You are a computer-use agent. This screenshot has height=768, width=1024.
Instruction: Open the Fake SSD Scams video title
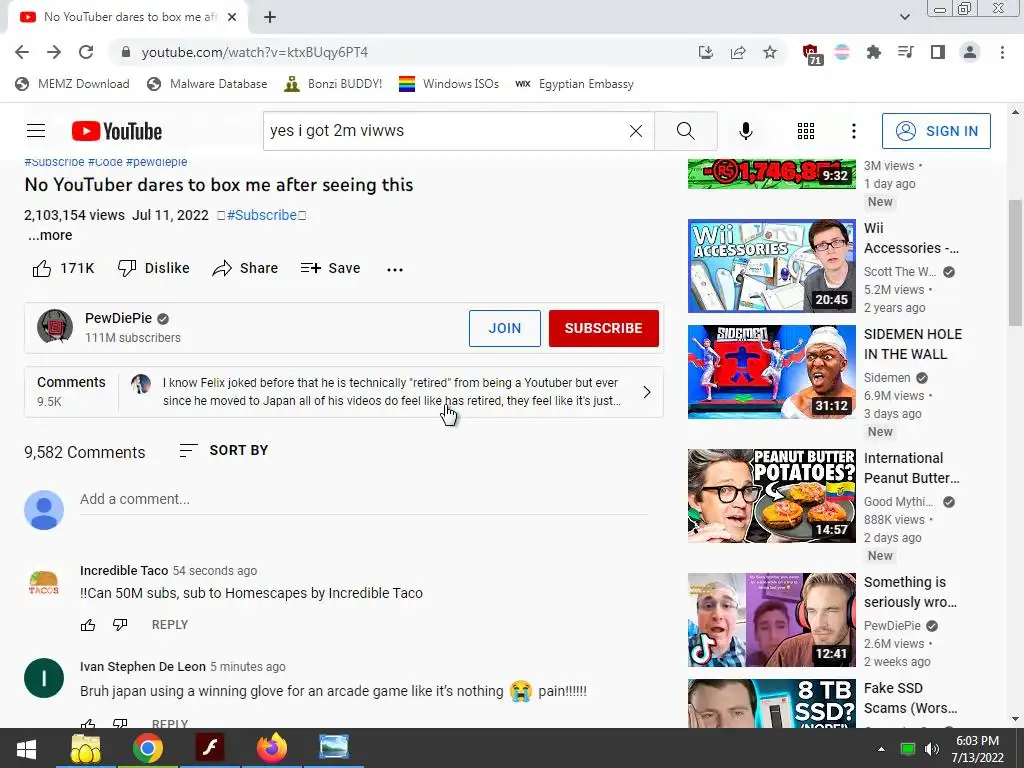tap(910, 698)
